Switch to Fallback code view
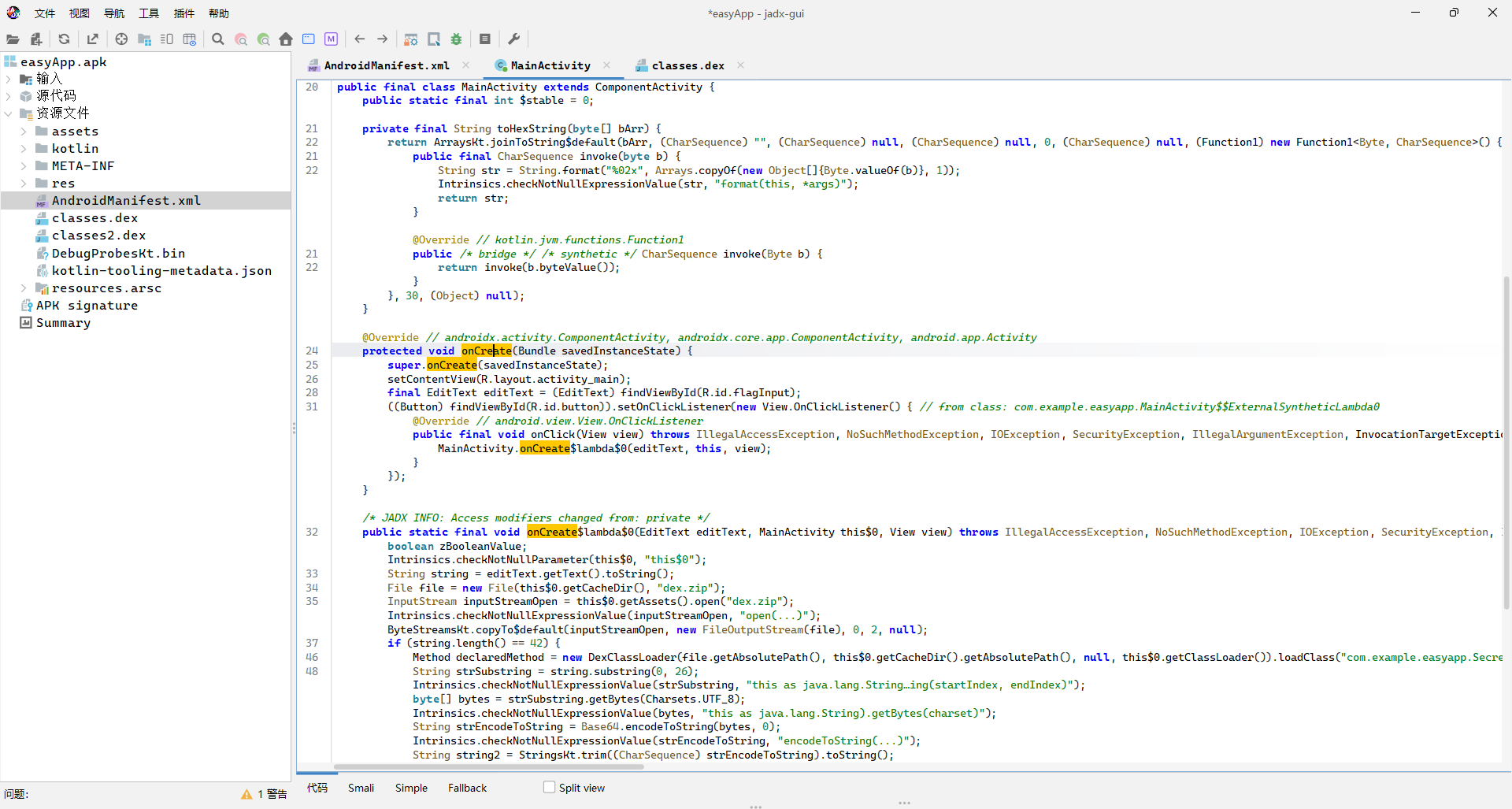This screenshot has height=809, width=1512. 467,788
